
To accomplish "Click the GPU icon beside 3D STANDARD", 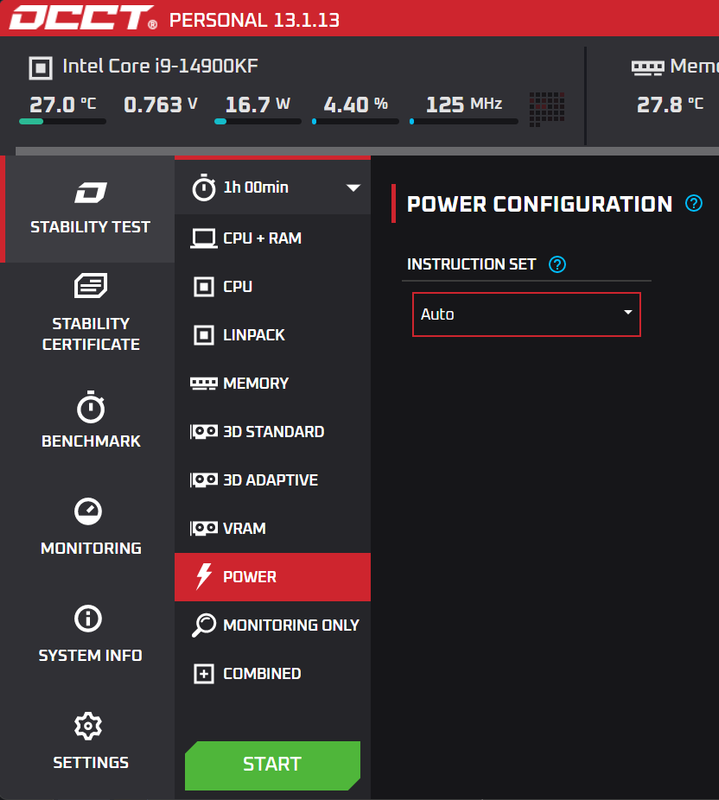I will 204,432.
